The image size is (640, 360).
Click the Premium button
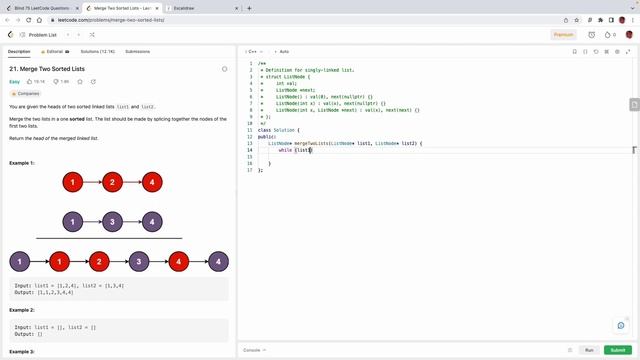coord(564,35)
